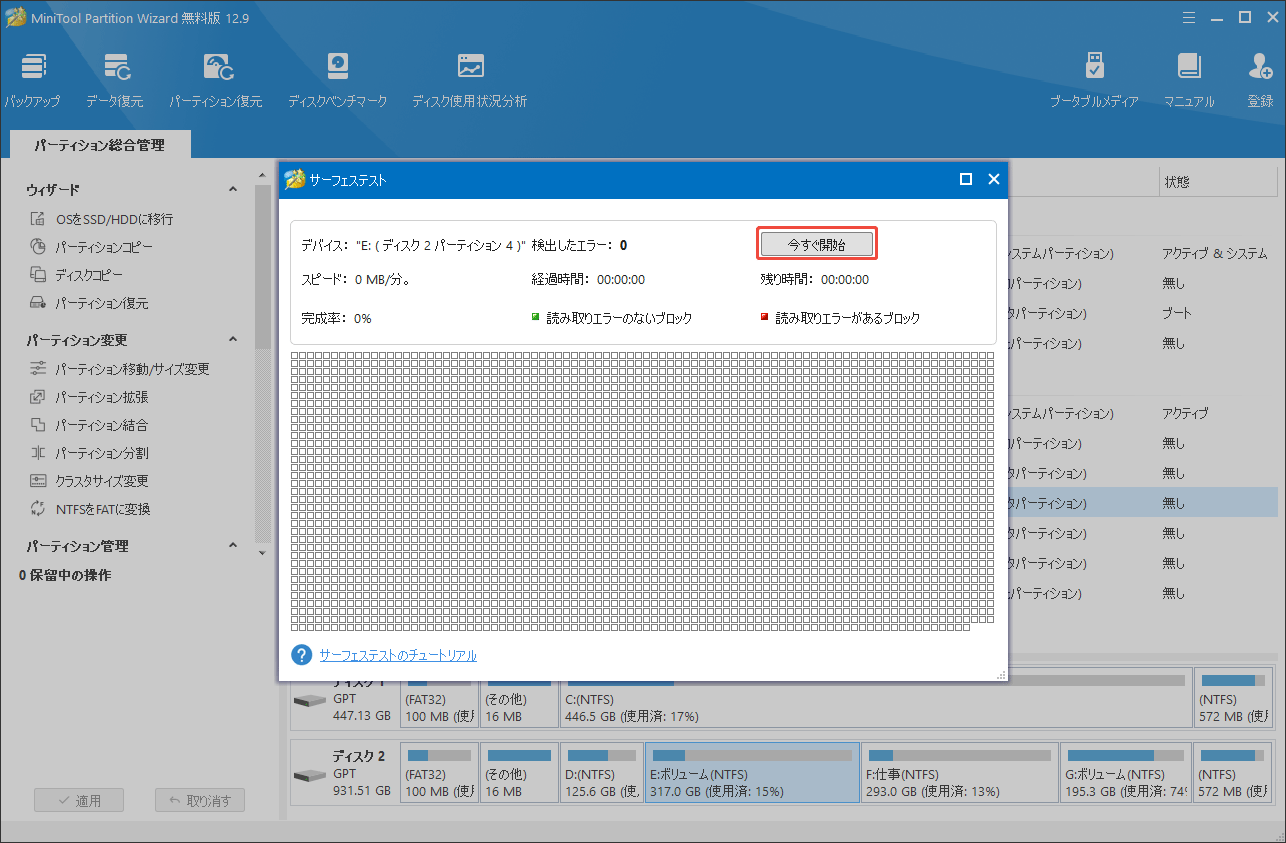Open Data Recovery (データ復元) tool
Viewport: 1286px width, 843px height.
pos(115,68)
